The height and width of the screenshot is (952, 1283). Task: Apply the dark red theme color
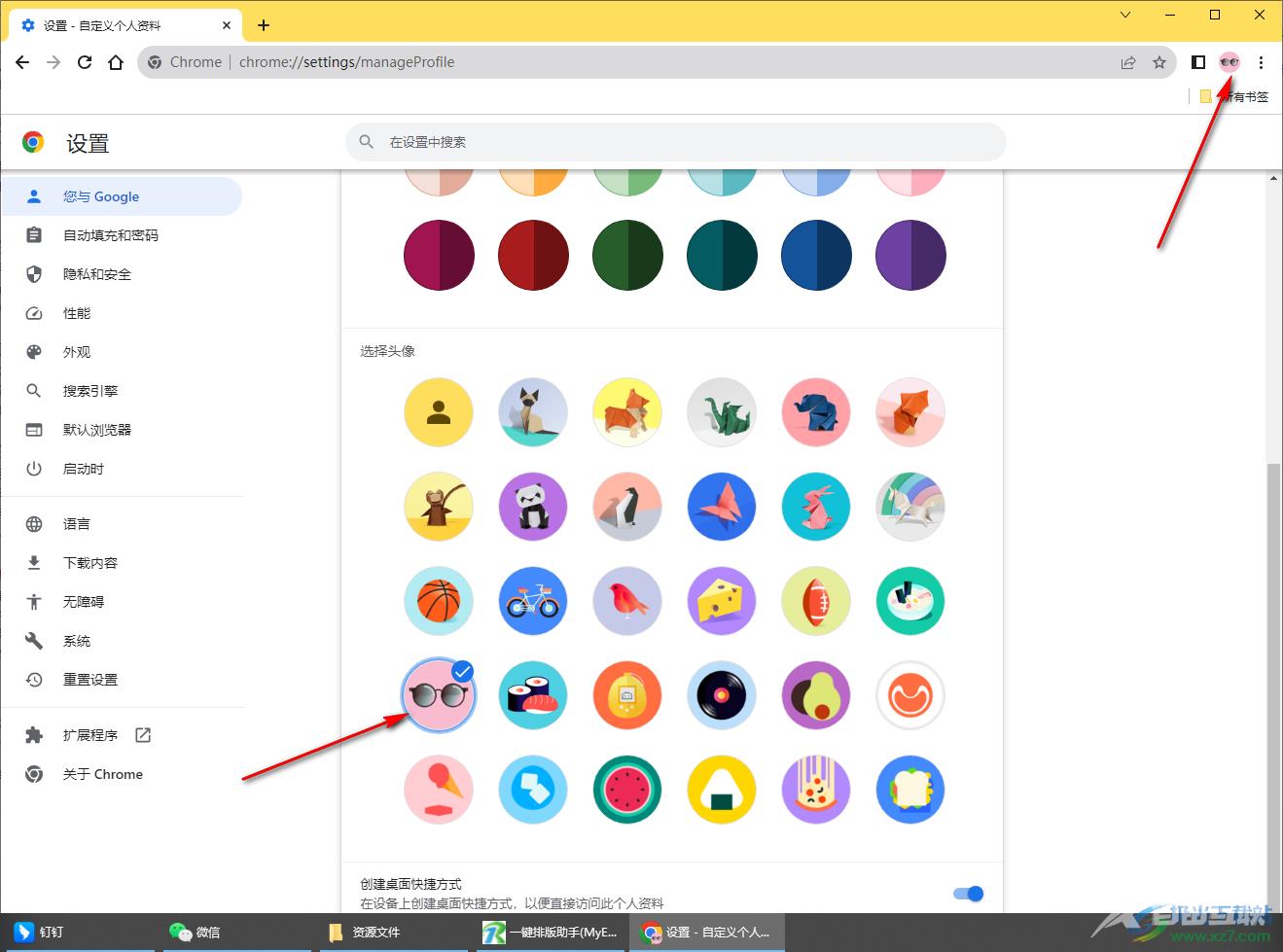tap(533, 255)
